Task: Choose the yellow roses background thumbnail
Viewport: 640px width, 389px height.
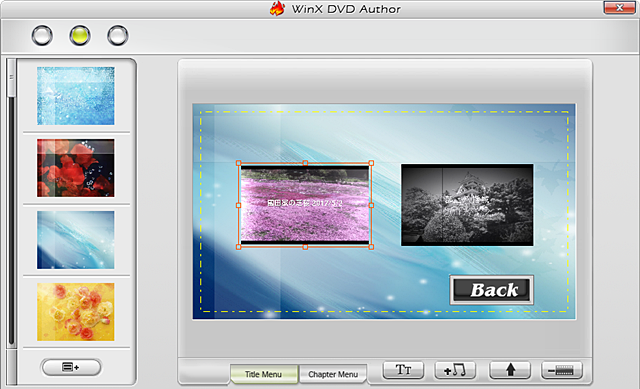Action: coord(76,312)
